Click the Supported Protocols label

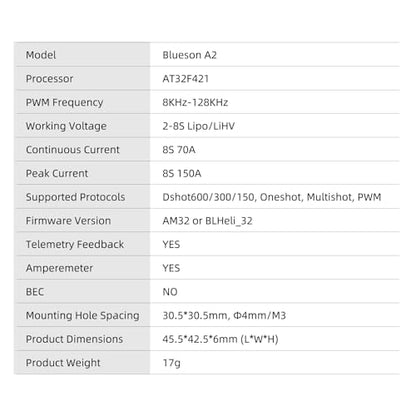point(75,197)
